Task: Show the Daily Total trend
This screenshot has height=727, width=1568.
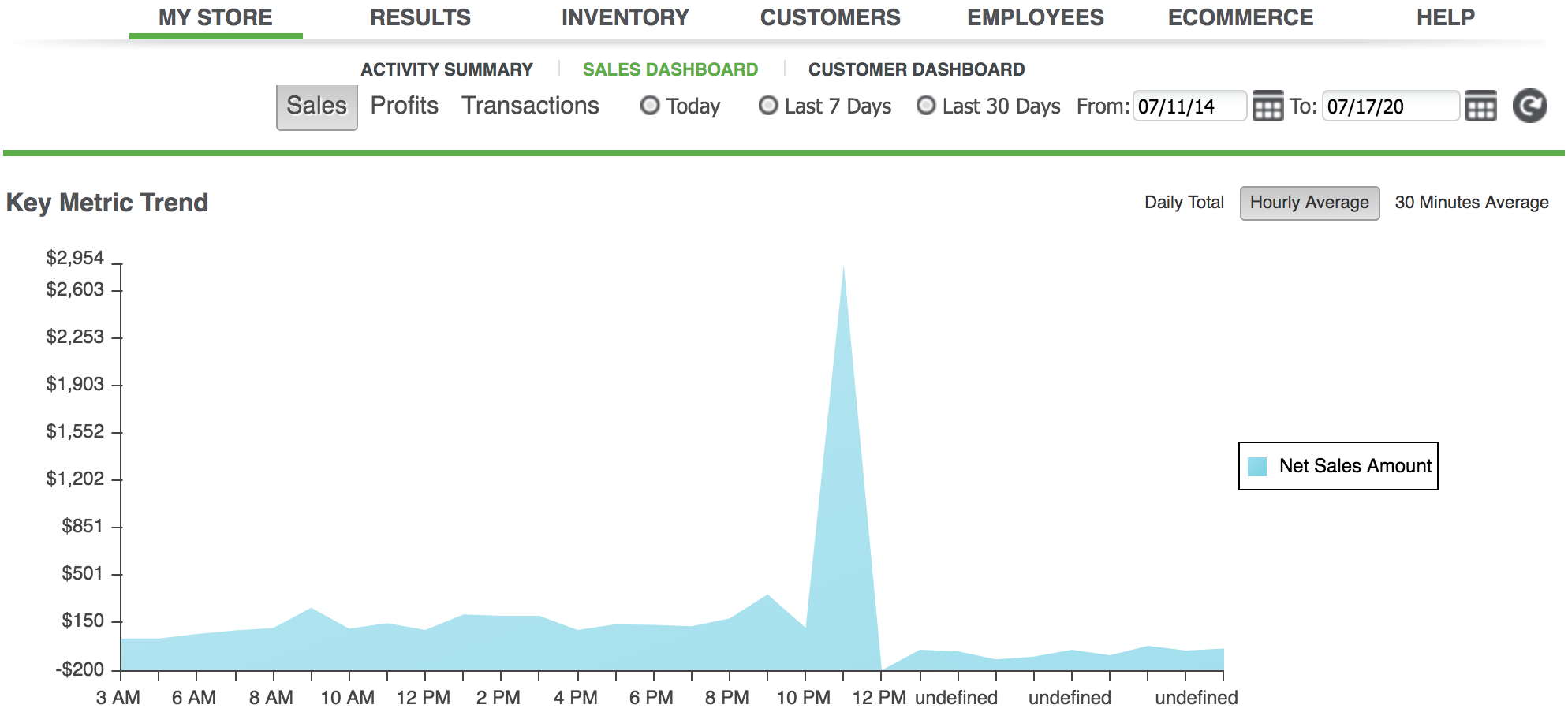Action: pyautogui.click(x=1184, y=203)
